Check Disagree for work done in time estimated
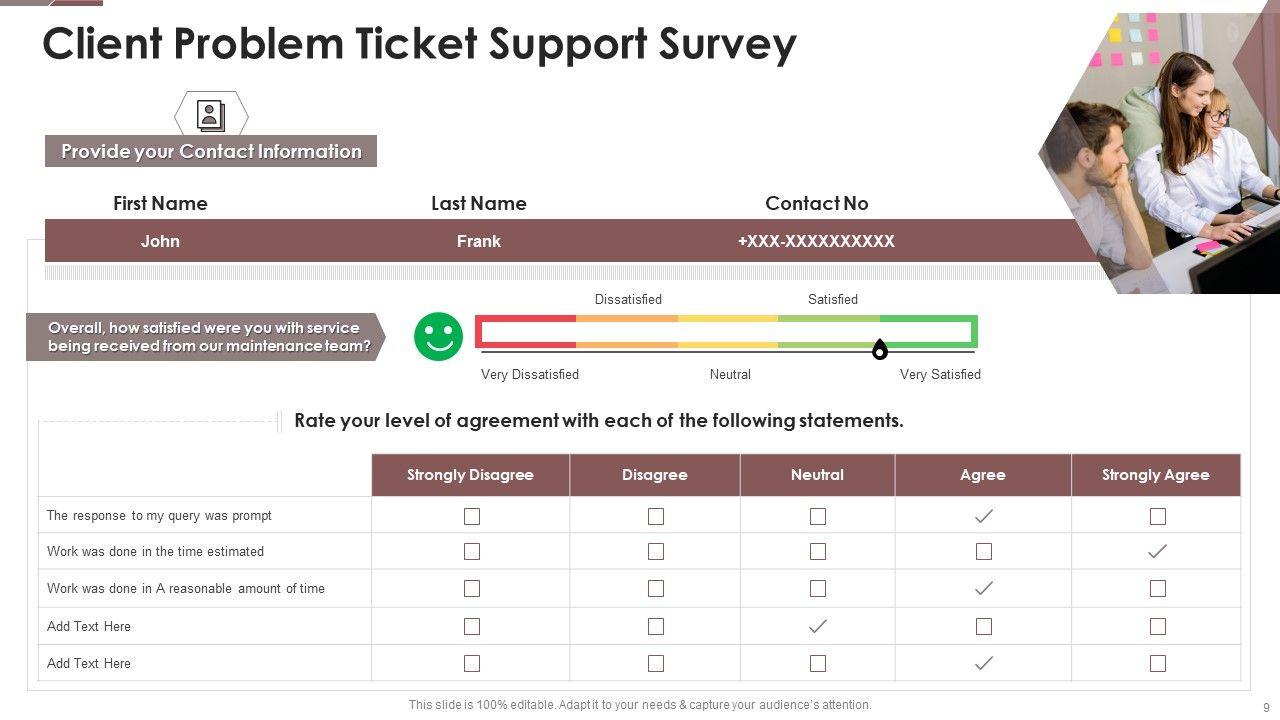Screen dimensions: 1280x720 coord(656,551)
